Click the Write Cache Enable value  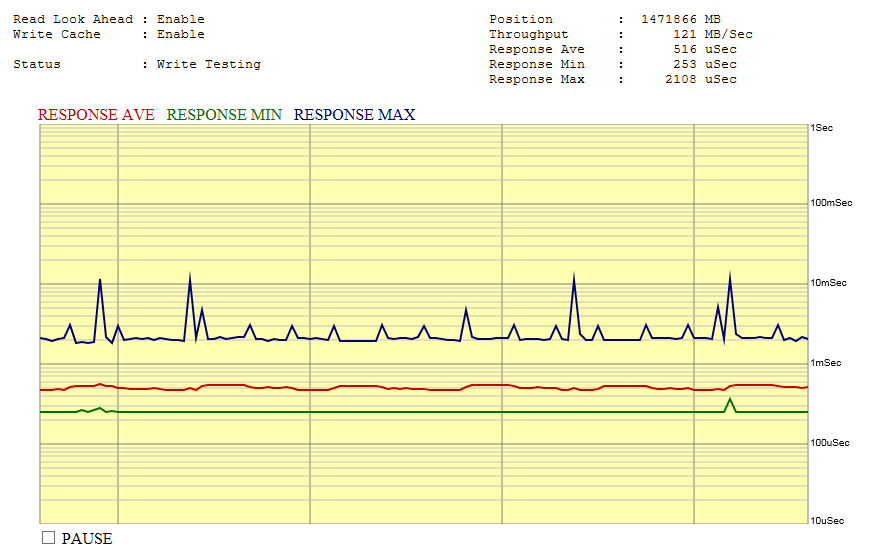(x=180, y=34)
